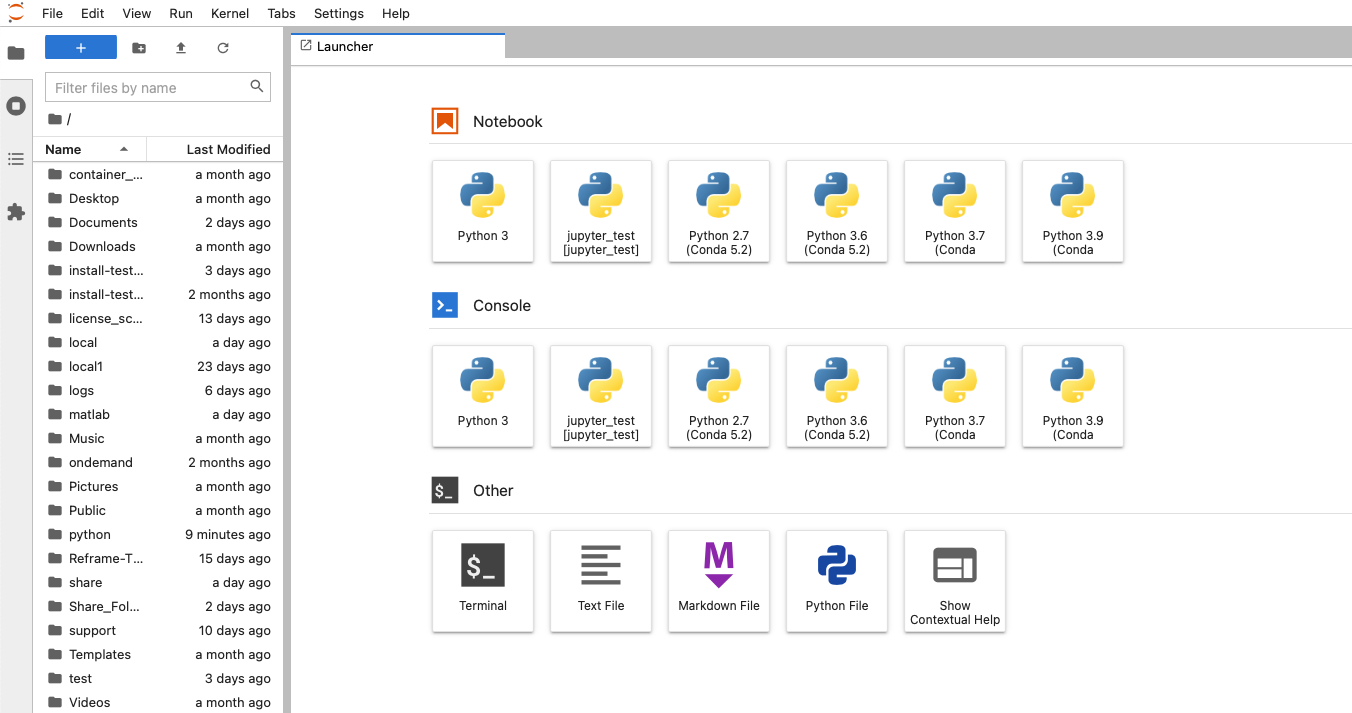The image size is (1352, 713).
Task: Select the python folder
Action: [x=158, y=534]
